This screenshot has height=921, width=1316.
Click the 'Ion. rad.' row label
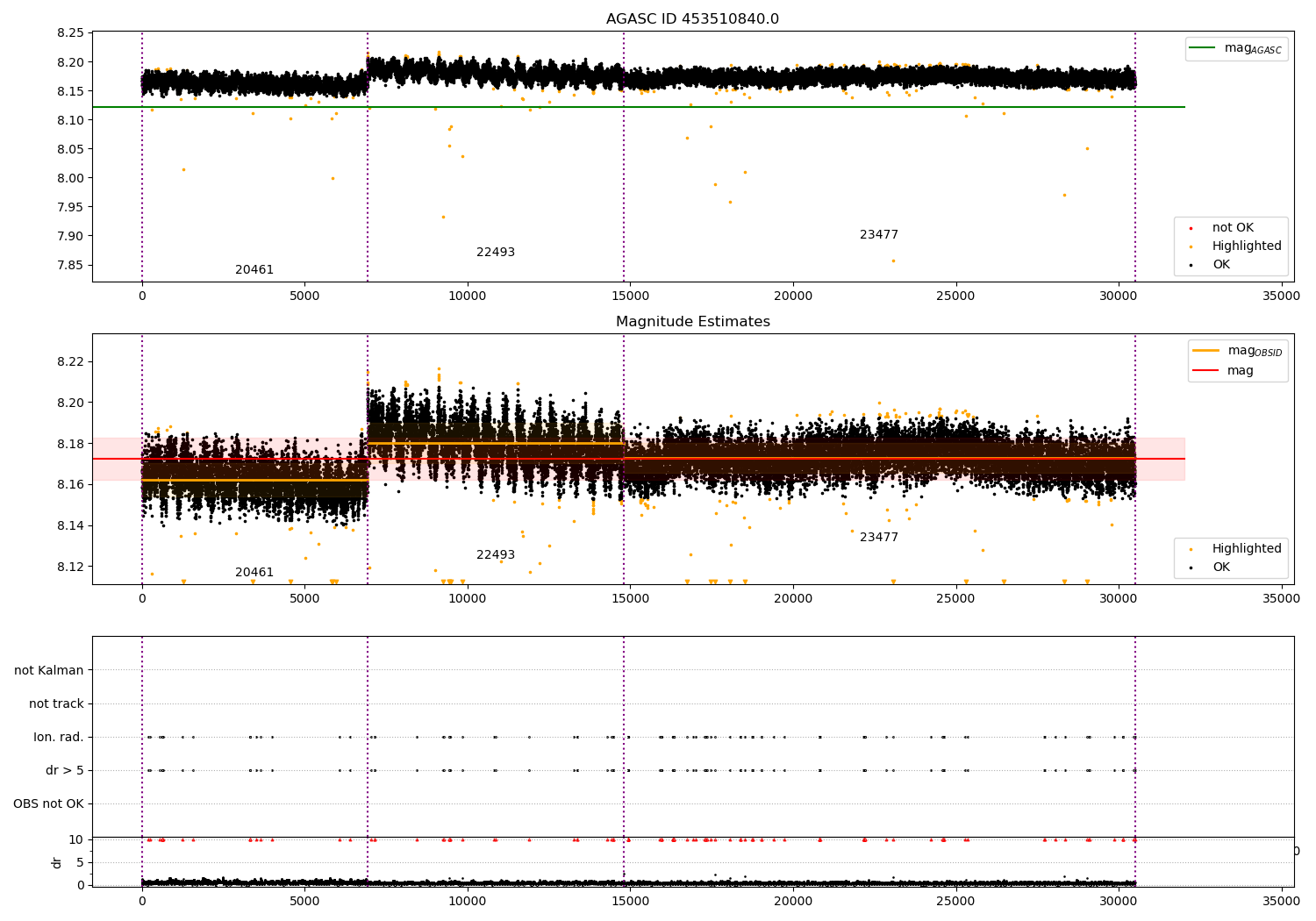coord(59,737)
